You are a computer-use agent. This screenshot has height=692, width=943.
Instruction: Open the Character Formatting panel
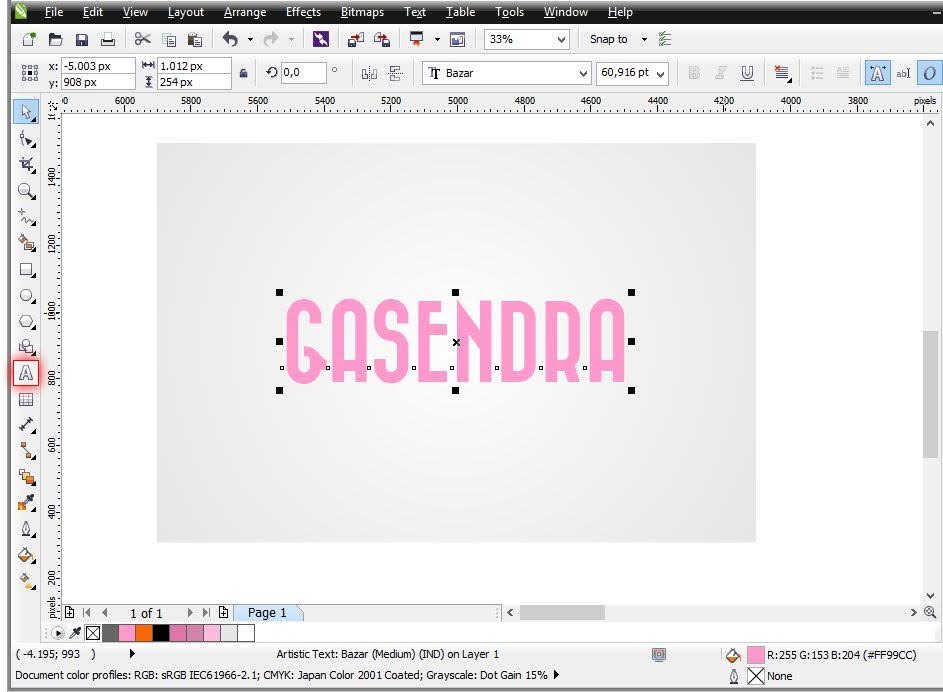tap(877, 72)
